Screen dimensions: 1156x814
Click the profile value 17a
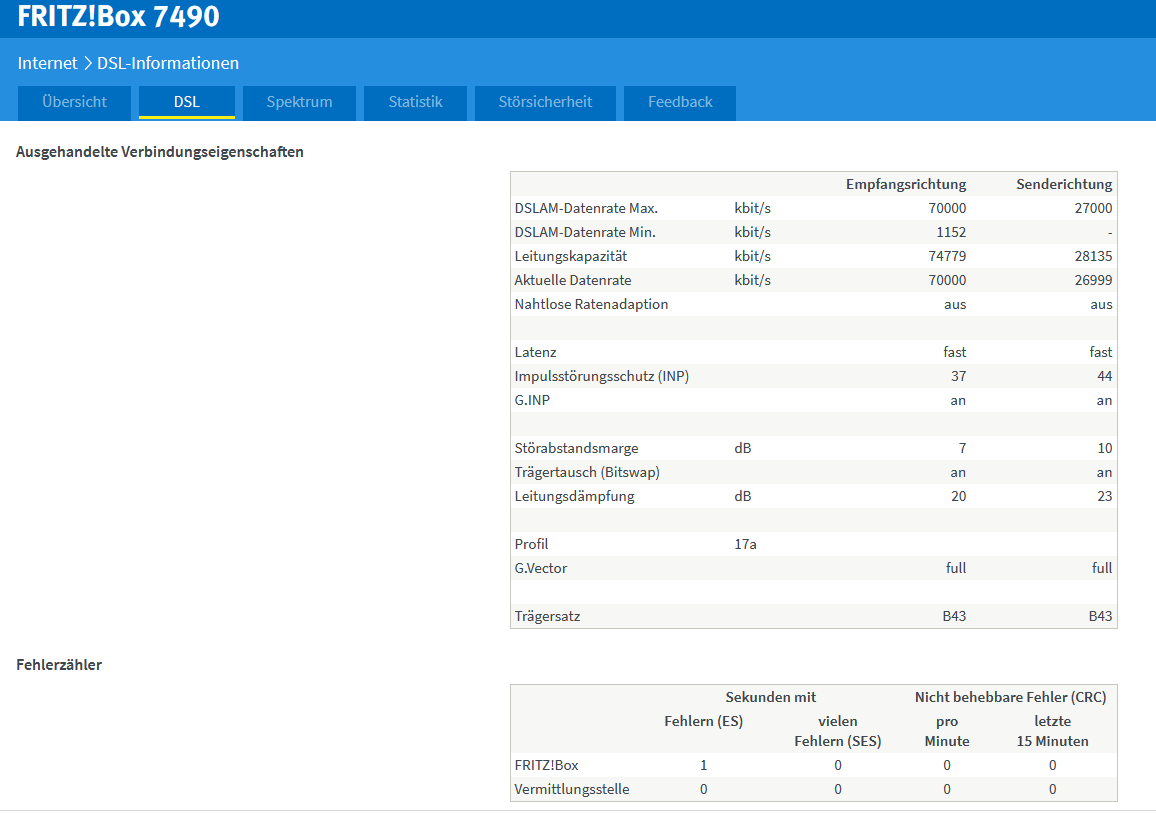(745, 544)
